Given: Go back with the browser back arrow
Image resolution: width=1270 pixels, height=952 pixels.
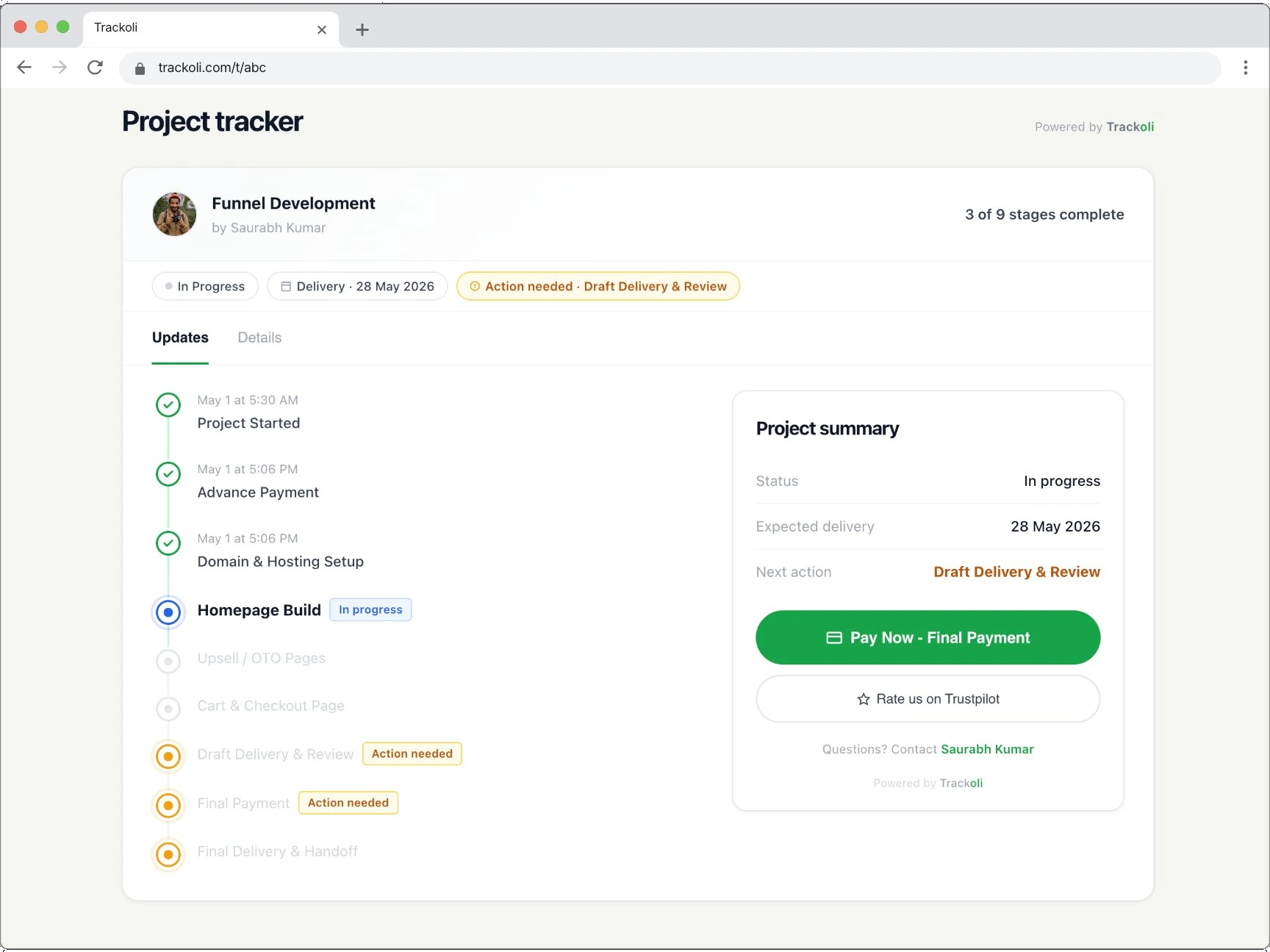Looking at the screenshot, I should click(x=24, y=68).
